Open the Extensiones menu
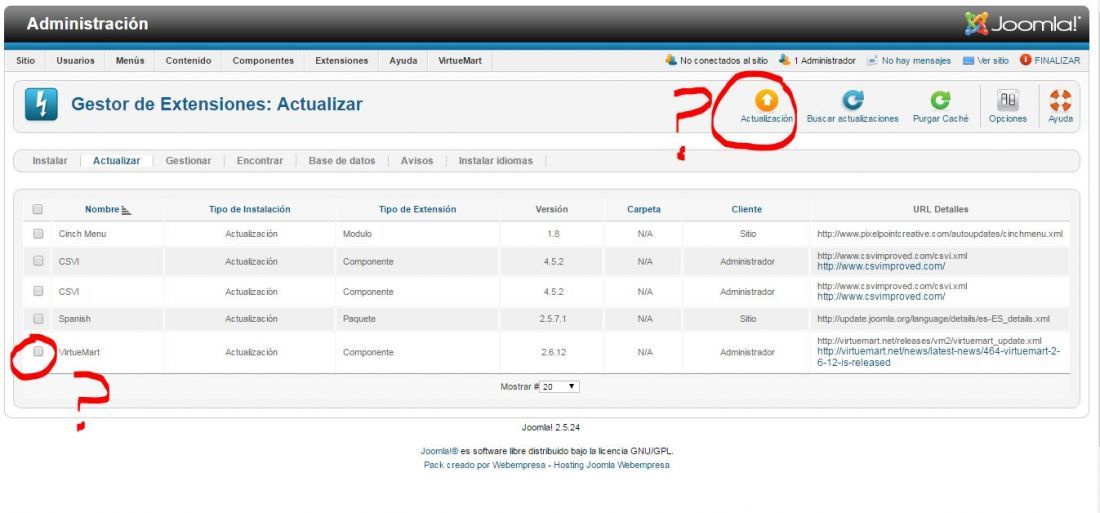Image resolution: width=1100 pixels, height=513 pixels. [342, 61]
